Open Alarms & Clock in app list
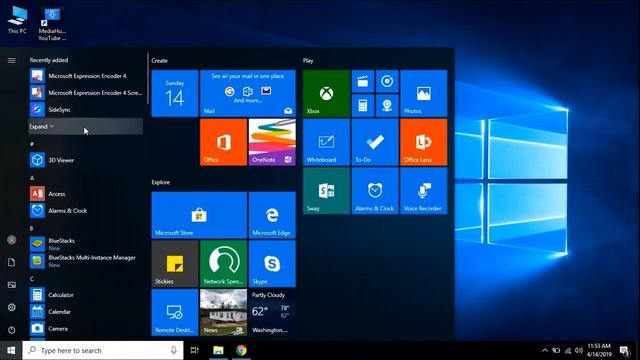This screenshot has width=640, height=360. (86, 211)
